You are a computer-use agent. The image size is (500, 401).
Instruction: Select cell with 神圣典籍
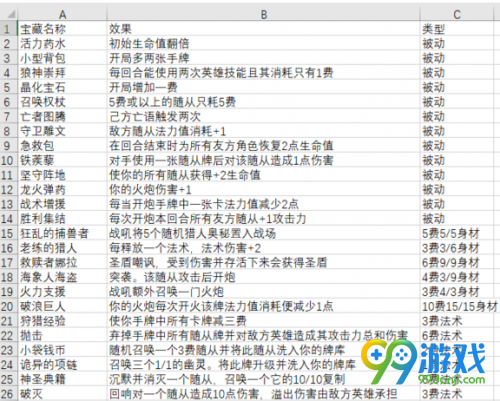62,379
